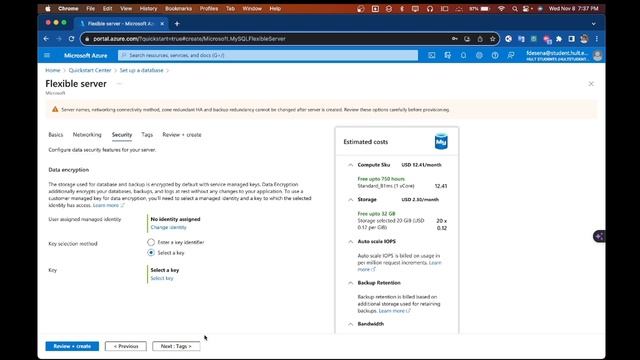The image size is (640, 360).
Task: Reload the Azure portal page
Action: tap(71, 39)
